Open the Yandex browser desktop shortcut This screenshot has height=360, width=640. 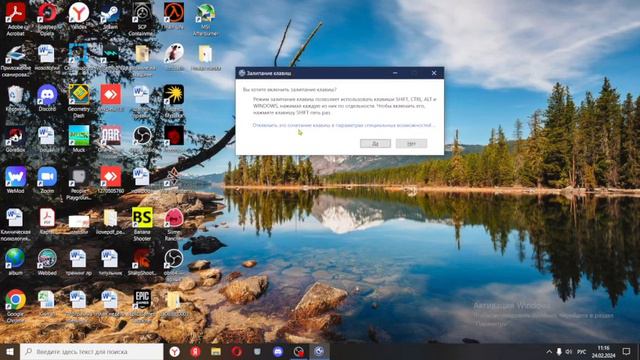[x=78, y=16]
